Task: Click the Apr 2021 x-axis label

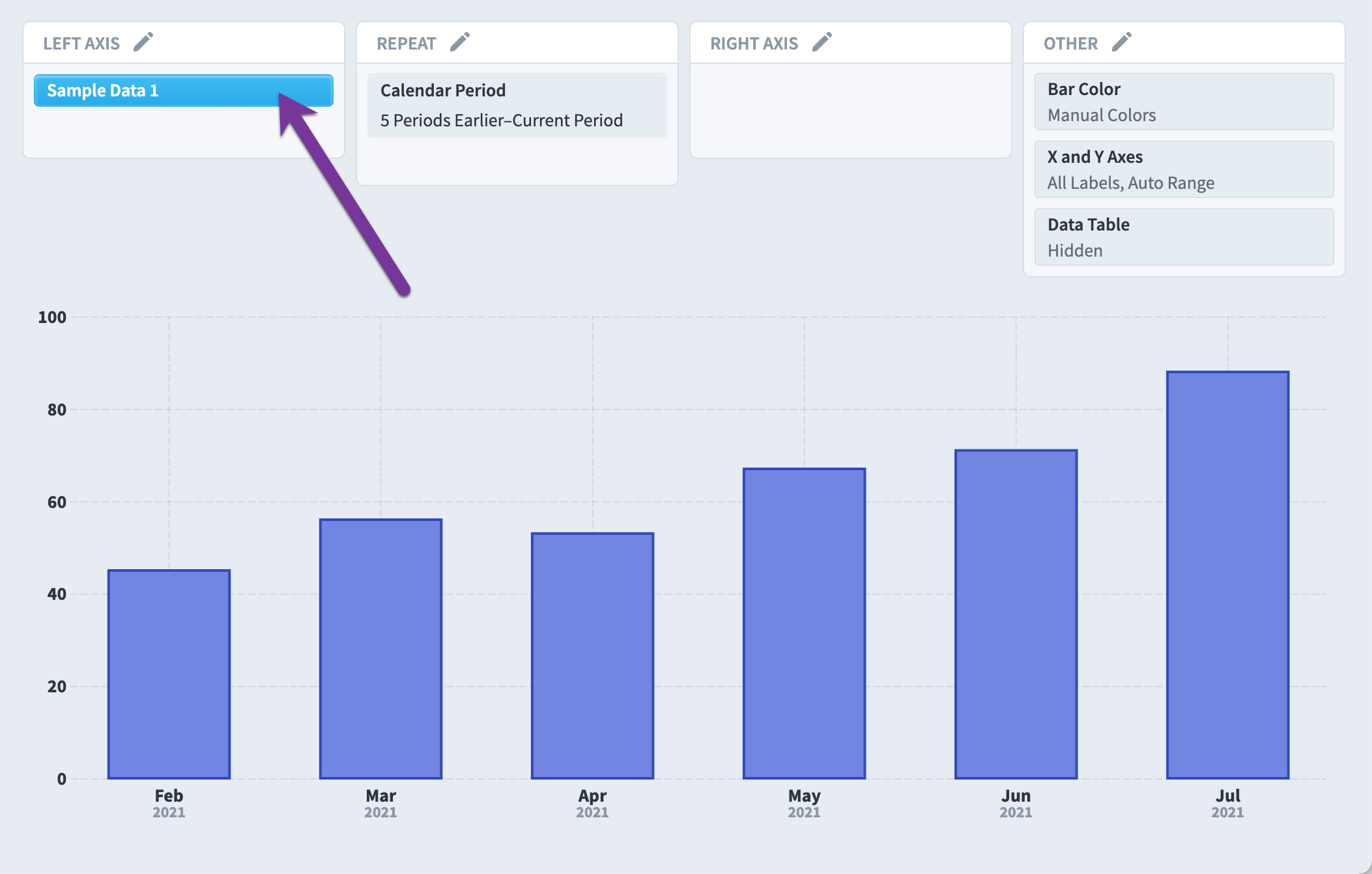Action: (x=593, y=804)
